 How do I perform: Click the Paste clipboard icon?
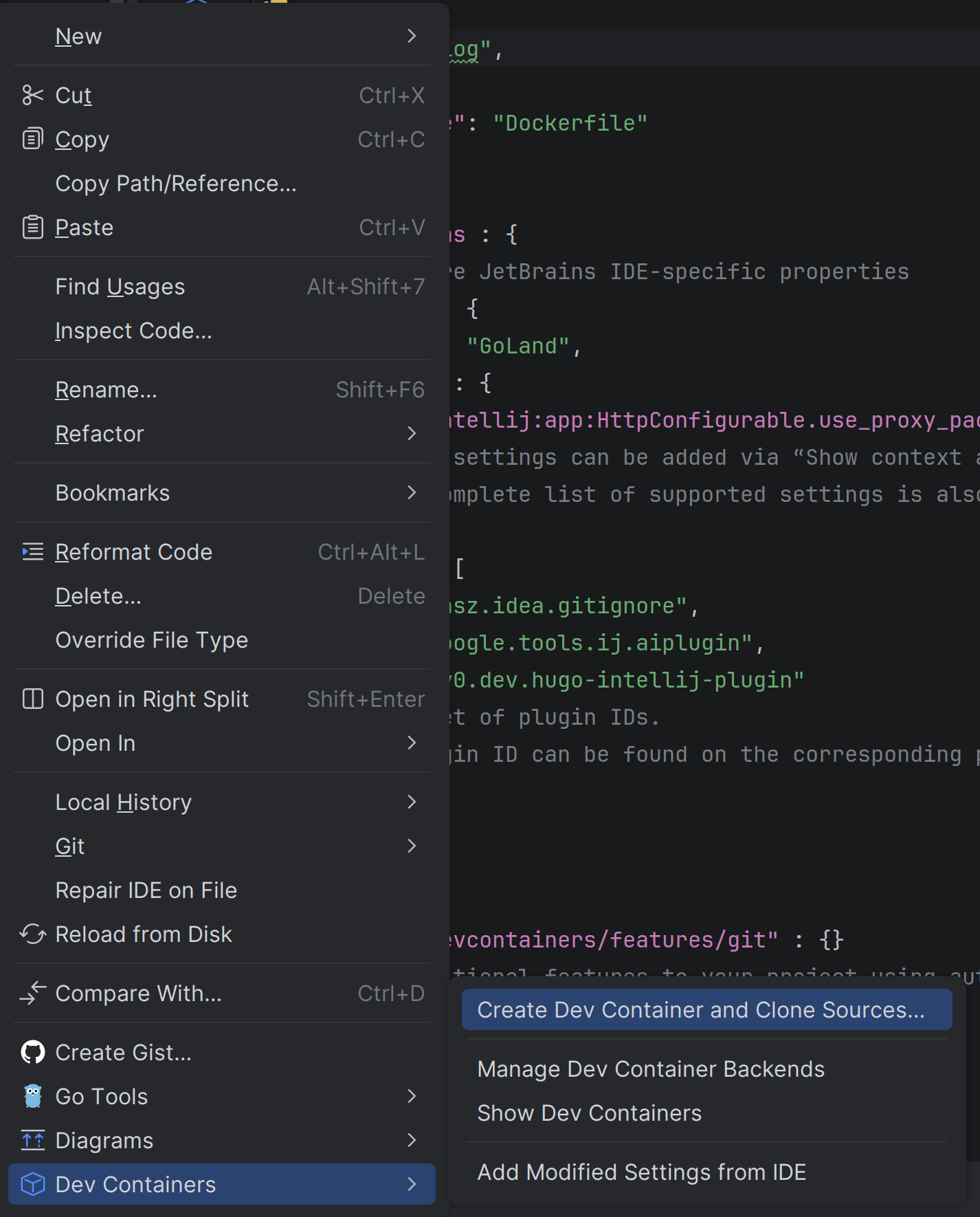32,227
